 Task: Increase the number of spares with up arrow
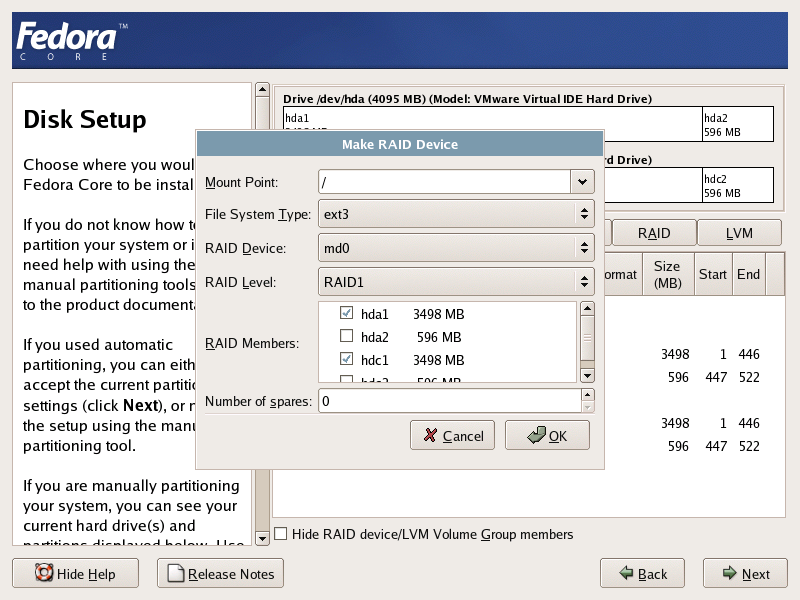[588, 395]
